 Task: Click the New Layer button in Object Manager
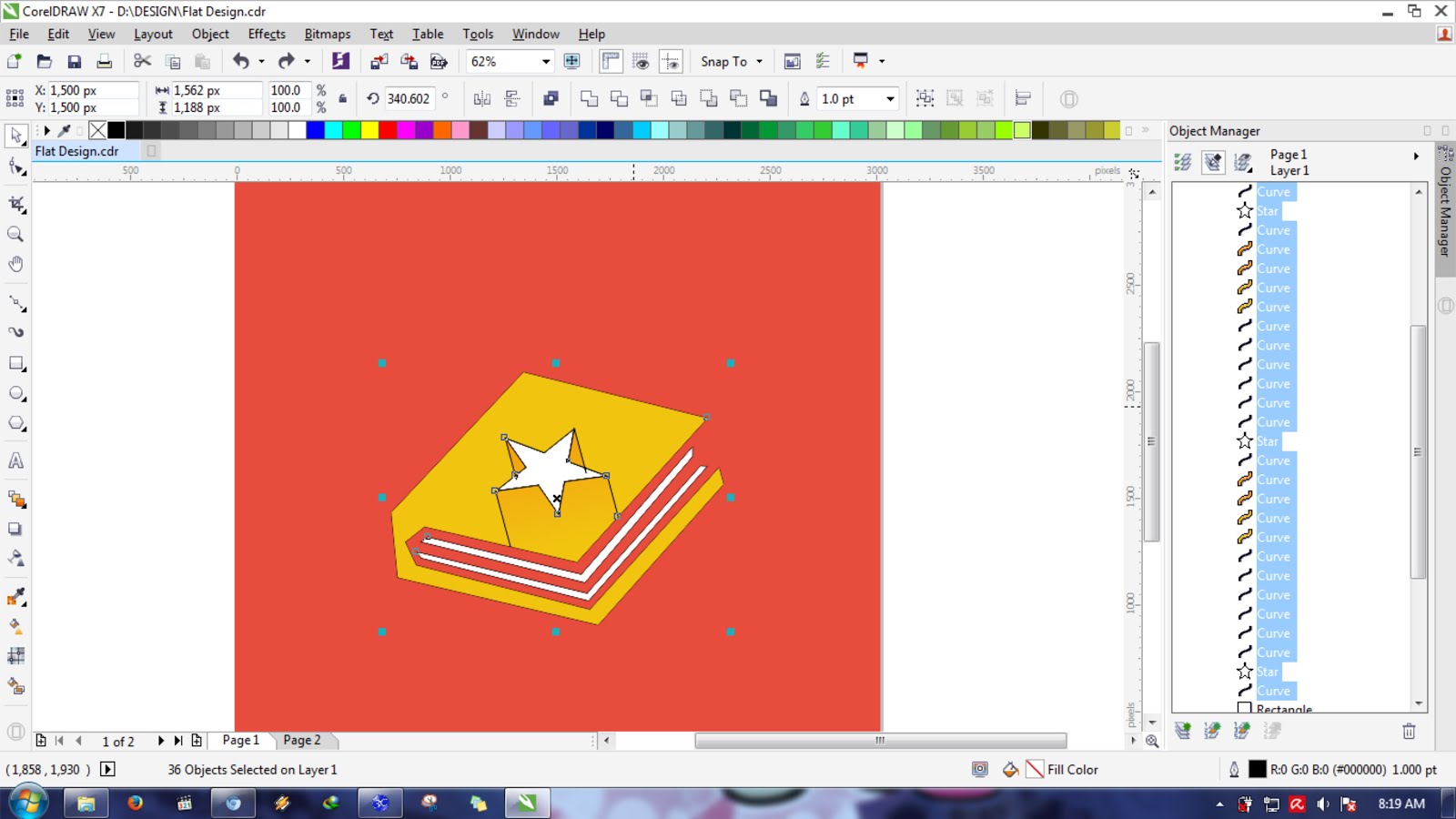[1183, 731]
